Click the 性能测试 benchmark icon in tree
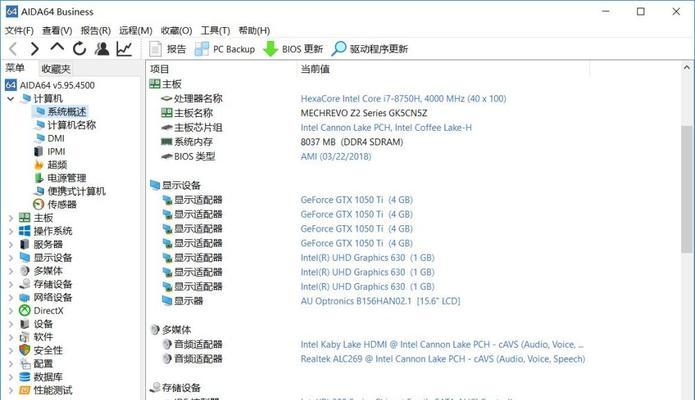Screen dimensions: 695x400 [x=25, y=390]
